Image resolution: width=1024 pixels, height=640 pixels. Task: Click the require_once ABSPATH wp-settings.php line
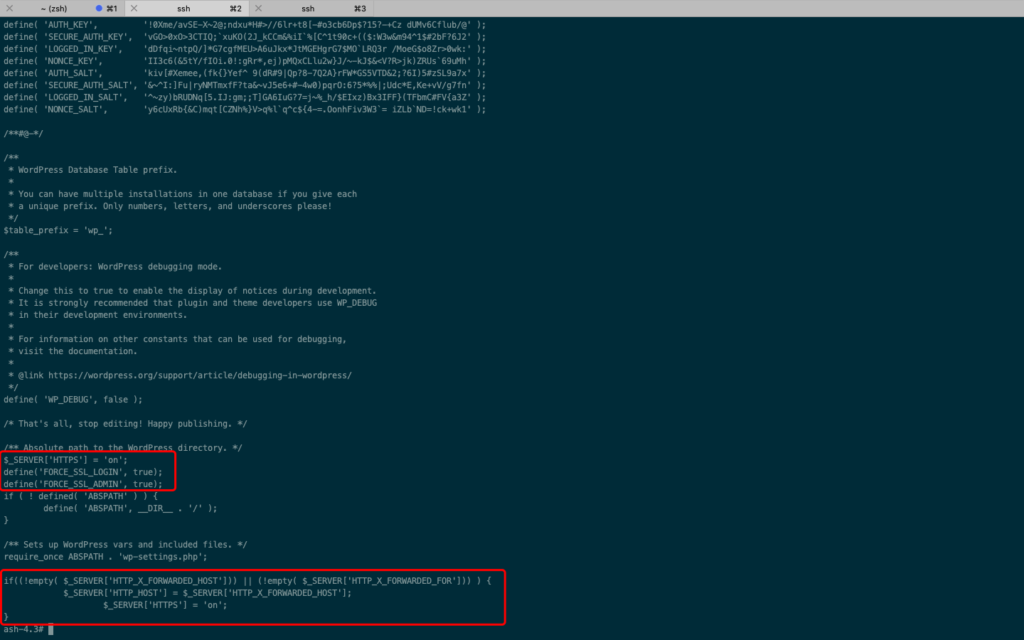click(105, 556)
